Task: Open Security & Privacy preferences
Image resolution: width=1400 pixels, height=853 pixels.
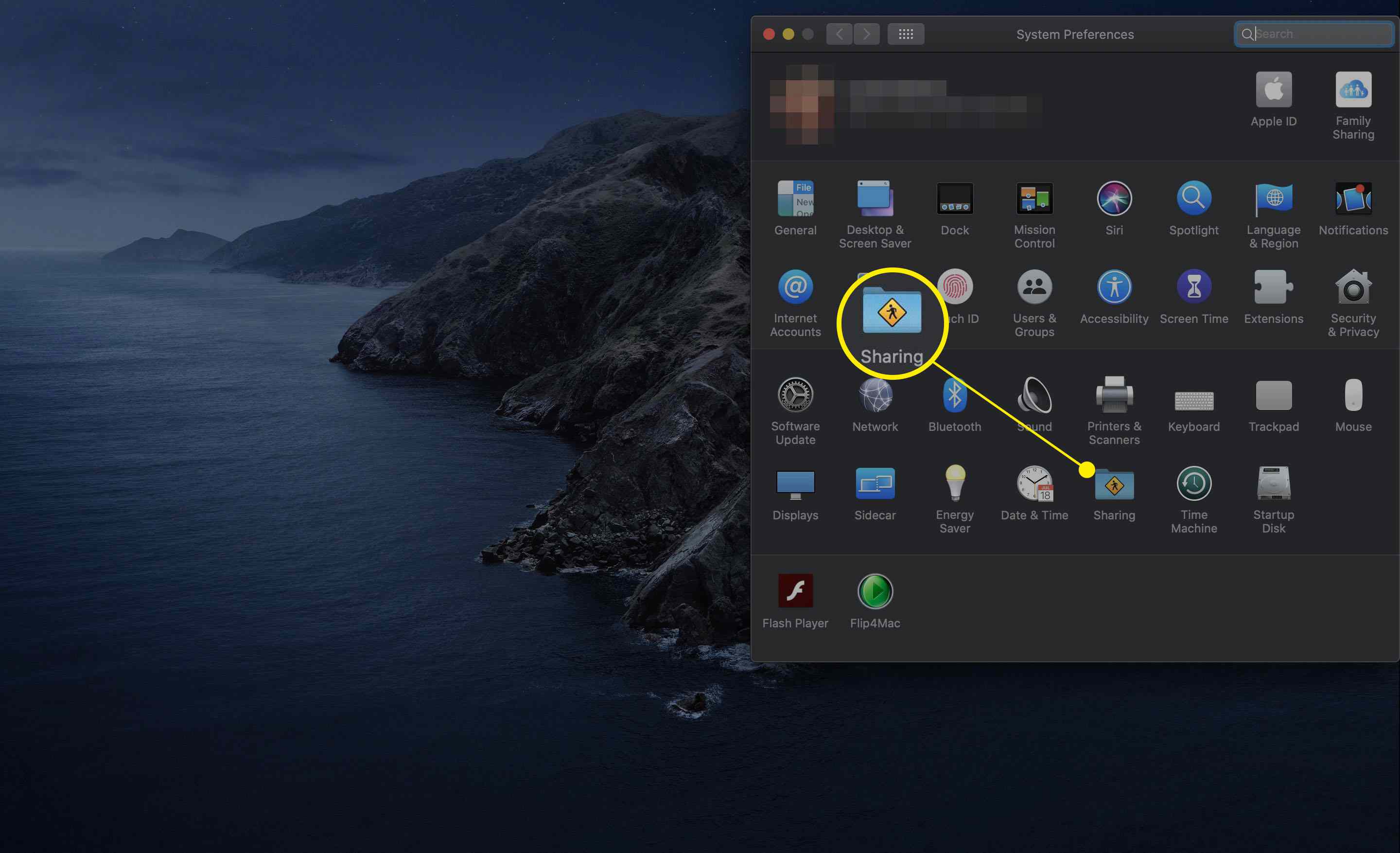Action: pyautogui.click(x=1353, y=287)
